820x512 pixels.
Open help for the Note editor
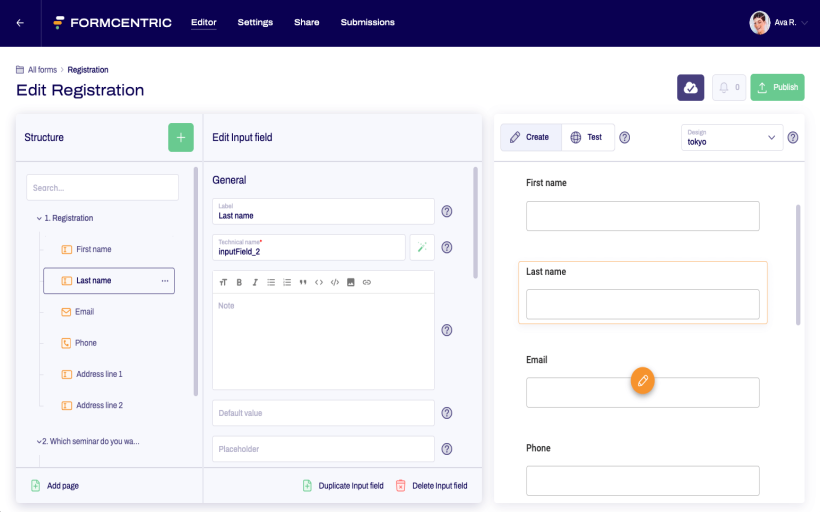pos(447,330)
